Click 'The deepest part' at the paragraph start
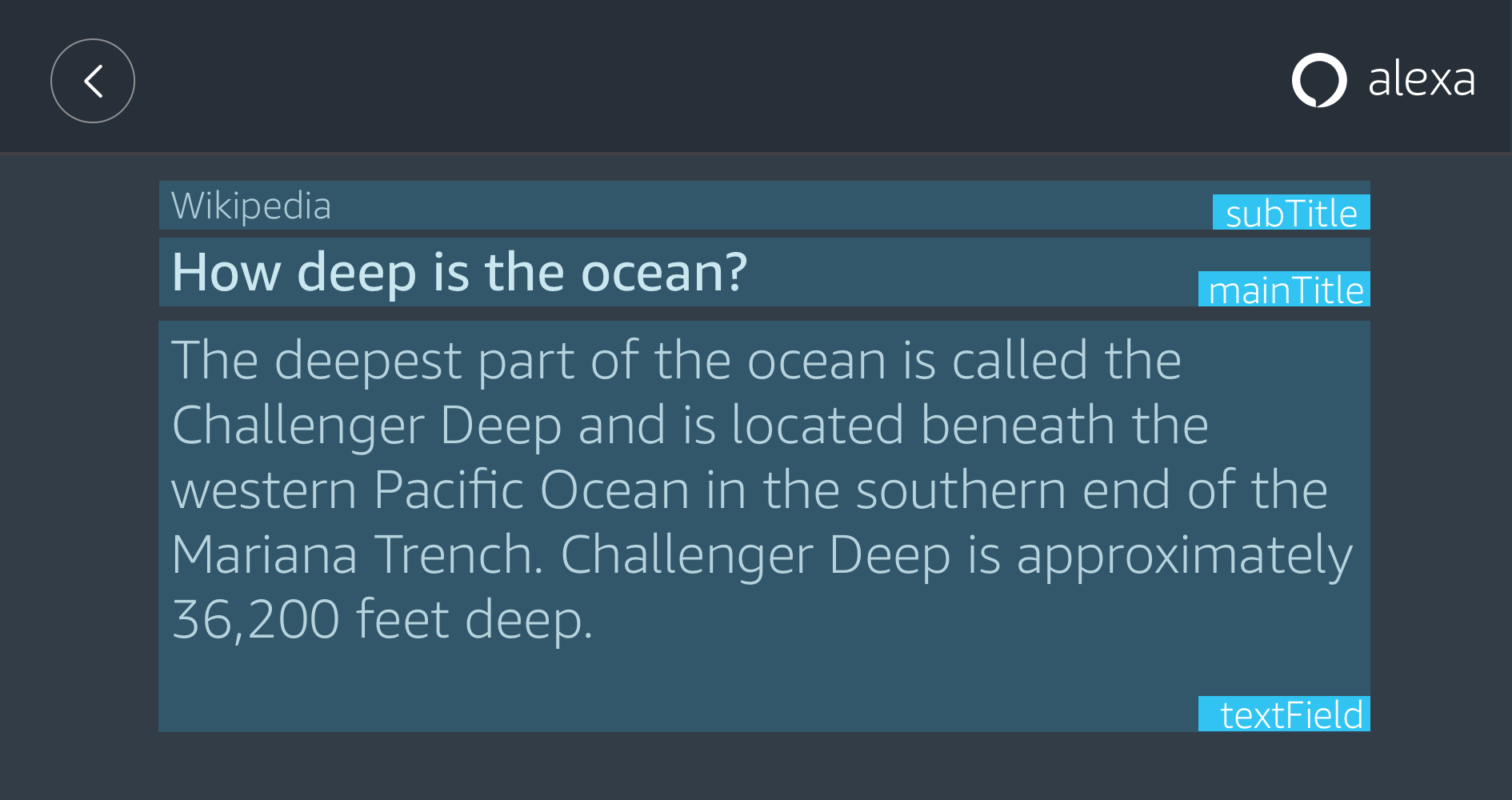The width and height of the screenshot is (1512, 800). coord(317,360)
